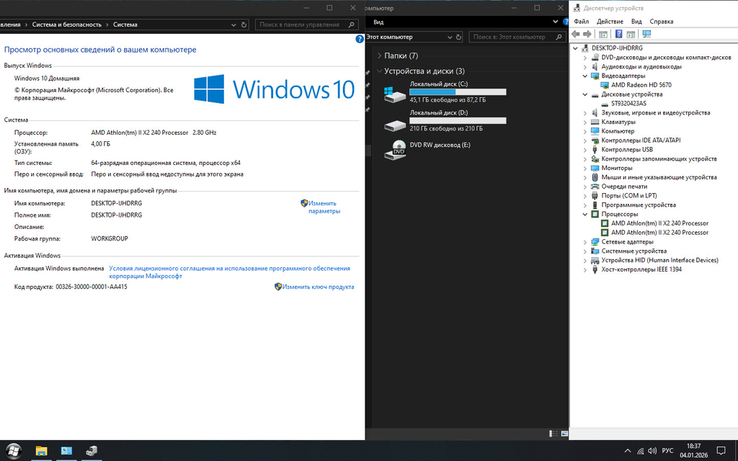Refresh the Этот компьютер address bar in Explorer
This screenshot has width=738, height=461.
459,37
